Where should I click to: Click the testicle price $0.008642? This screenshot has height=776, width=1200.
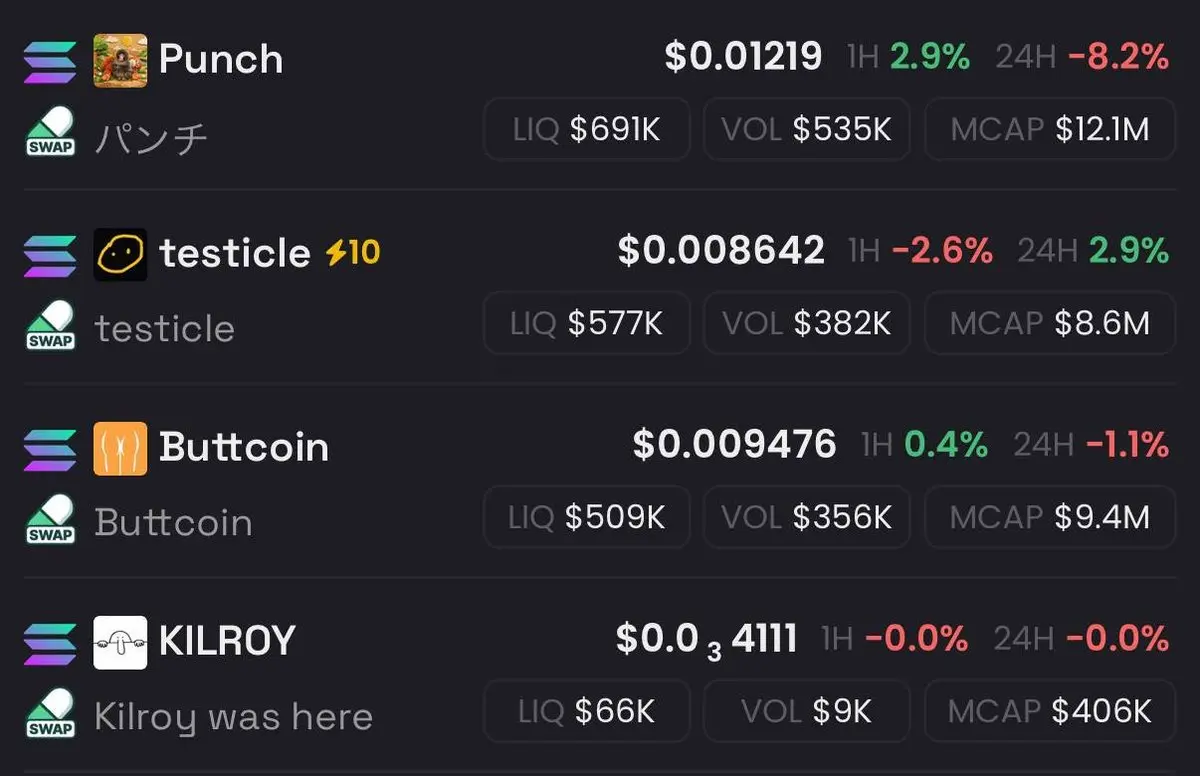tap(721, 251)
